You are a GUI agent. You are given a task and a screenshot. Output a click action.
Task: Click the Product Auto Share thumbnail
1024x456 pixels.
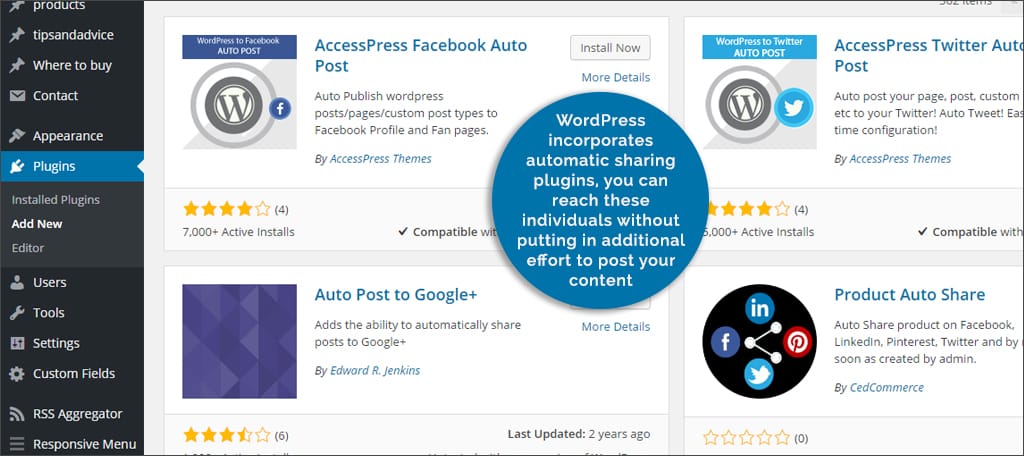pos(759,341)
